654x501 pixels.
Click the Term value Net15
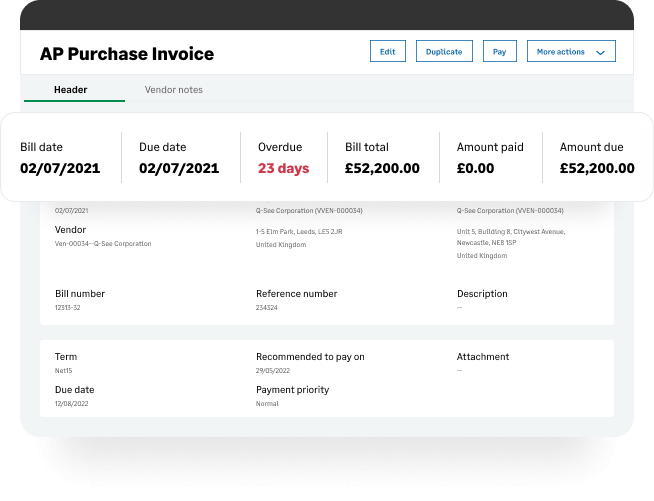pos(63,370)
